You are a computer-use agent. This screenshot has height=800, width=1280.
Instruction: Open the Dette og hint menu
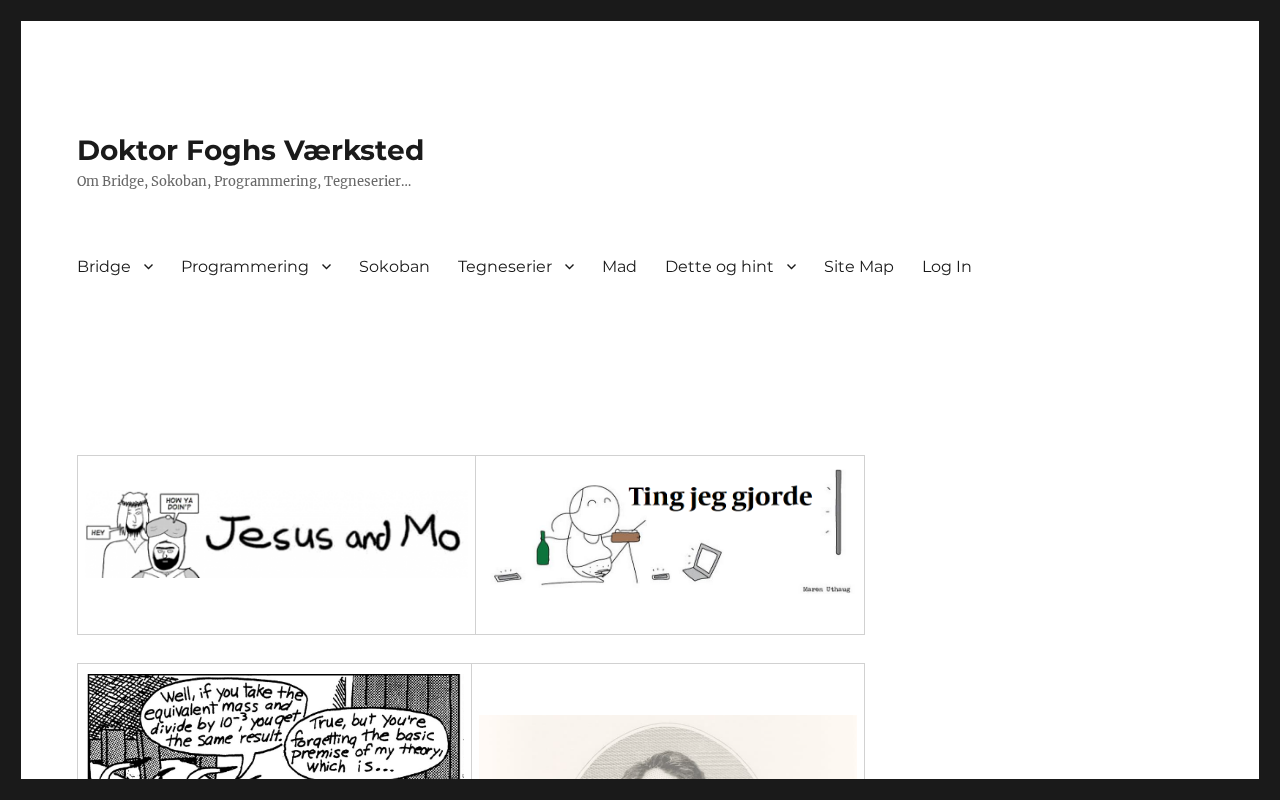tap(719, 266)
